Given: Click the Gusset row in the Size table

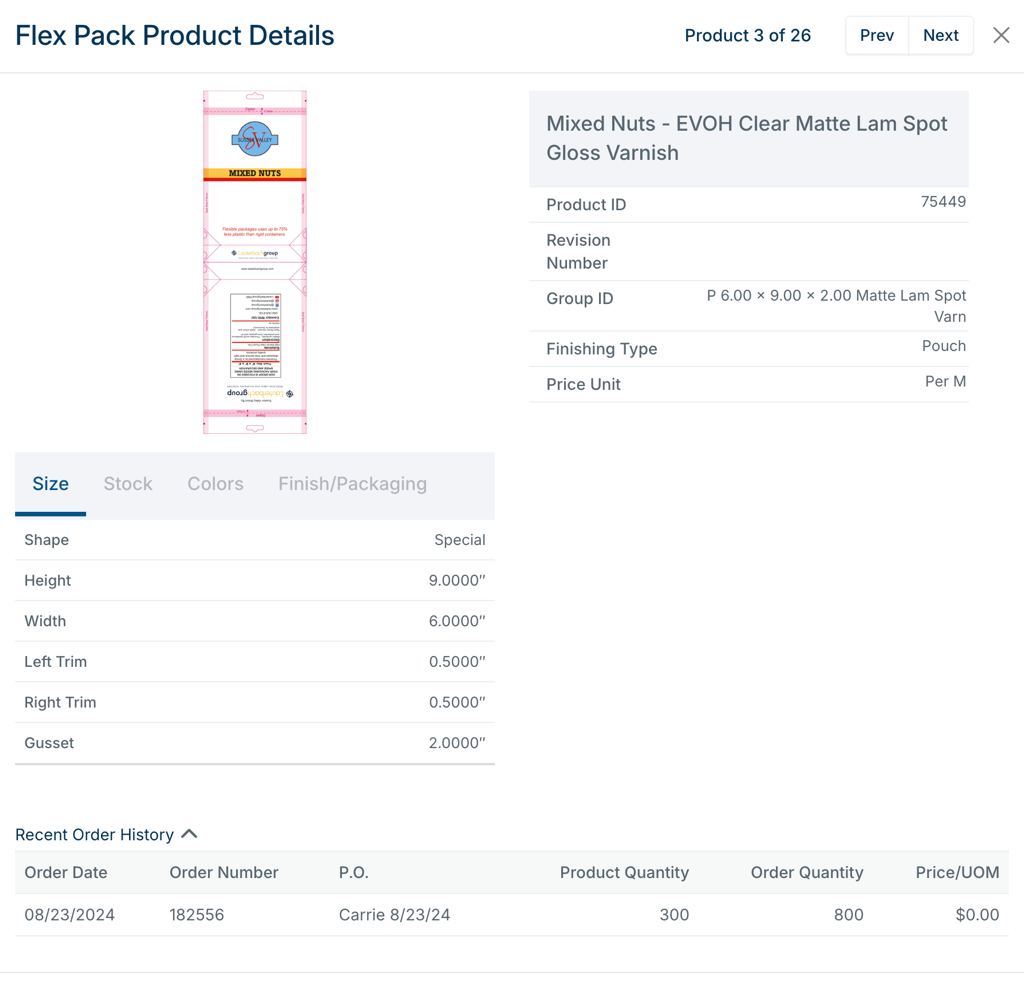Looking at the screenshot, I should tap(254, 743).
